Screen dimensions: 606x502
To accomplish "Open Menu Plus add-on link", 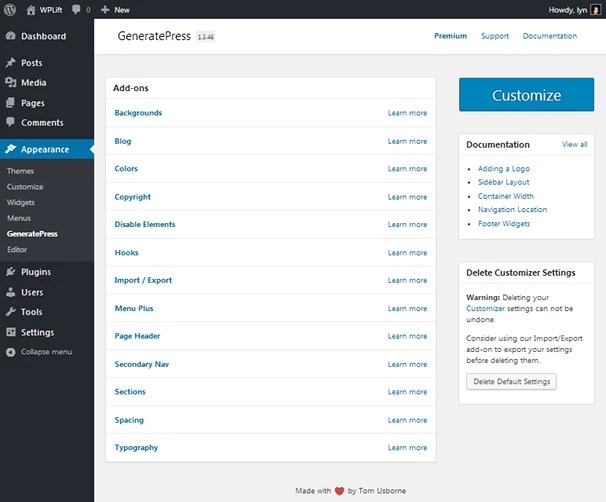I will coord(134,308).
